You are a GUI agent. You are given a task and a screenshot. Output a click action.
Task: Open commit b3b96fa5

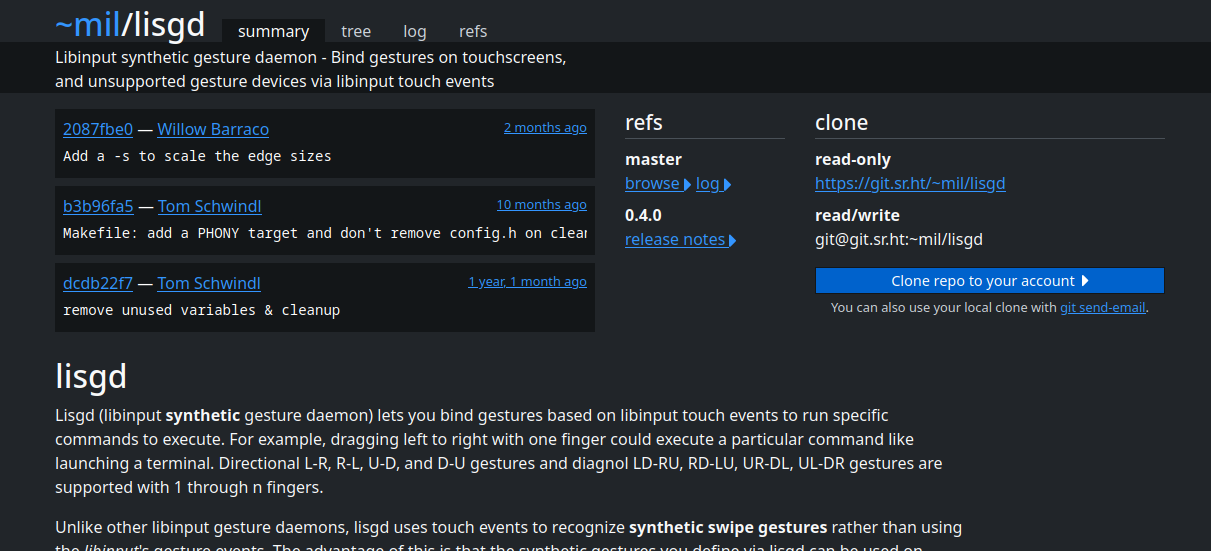point(98,206)
